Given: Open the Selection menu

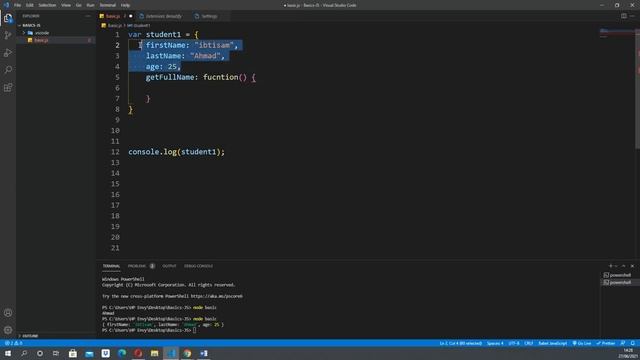Looking at the screenshot, I should pos(47,5).
